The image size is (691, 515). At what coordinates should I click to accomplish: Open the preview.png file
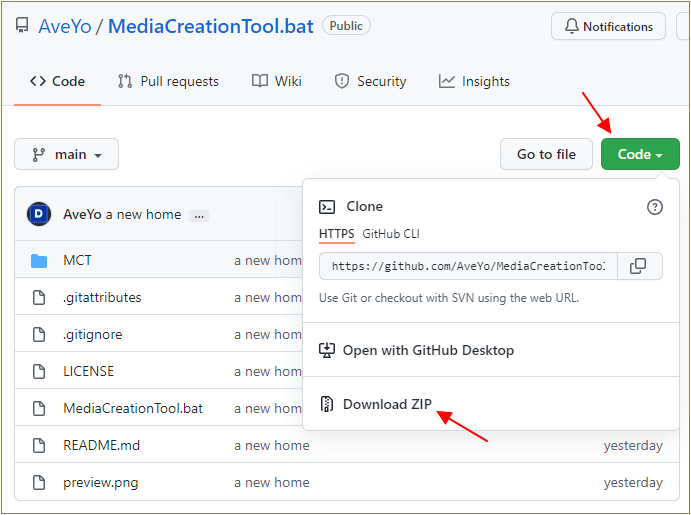[x=100, y=483]
